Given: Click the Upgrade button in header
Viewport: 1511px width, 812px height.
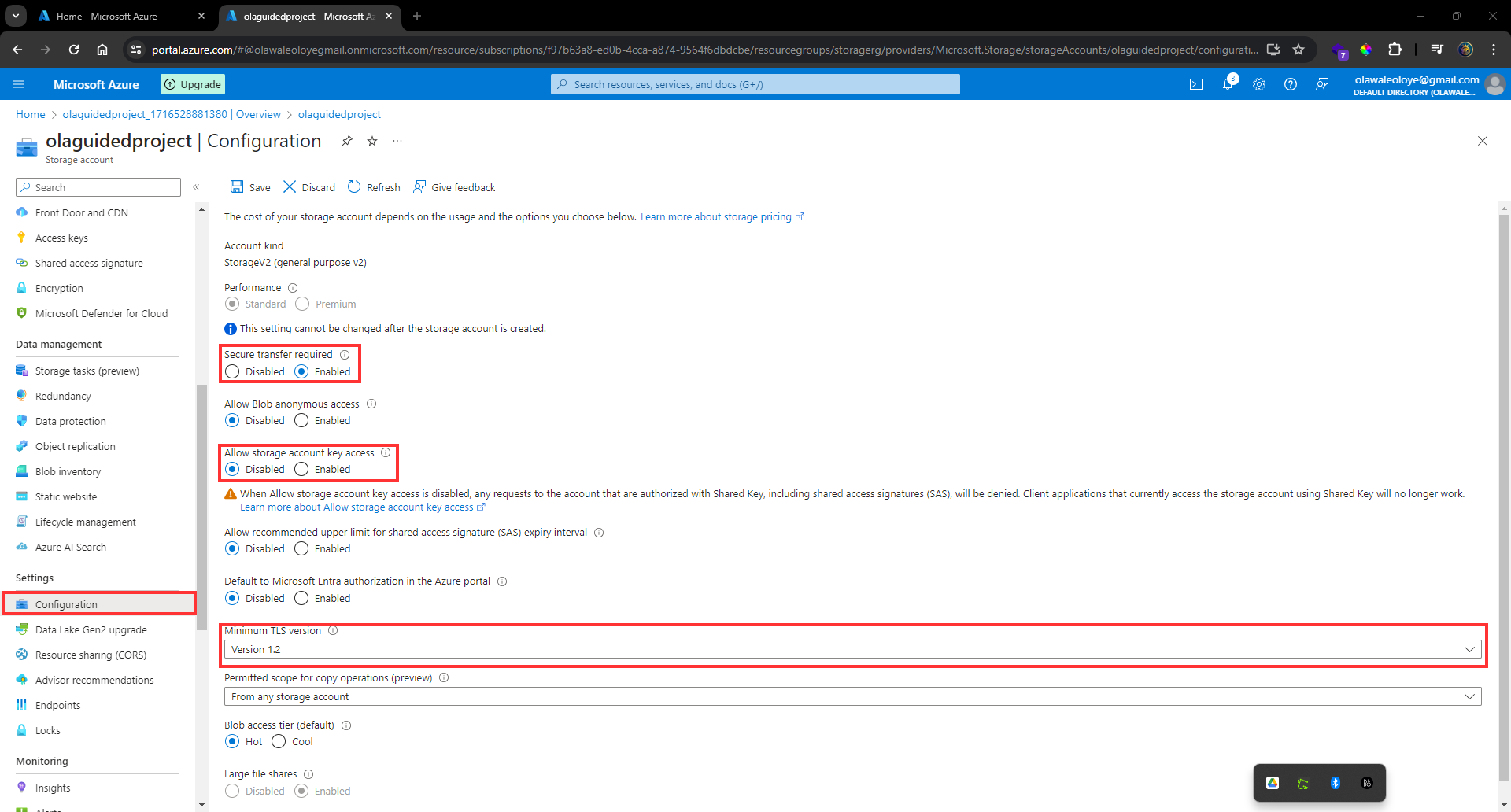Looking at the screenshot, I should [x=193, y=84].
